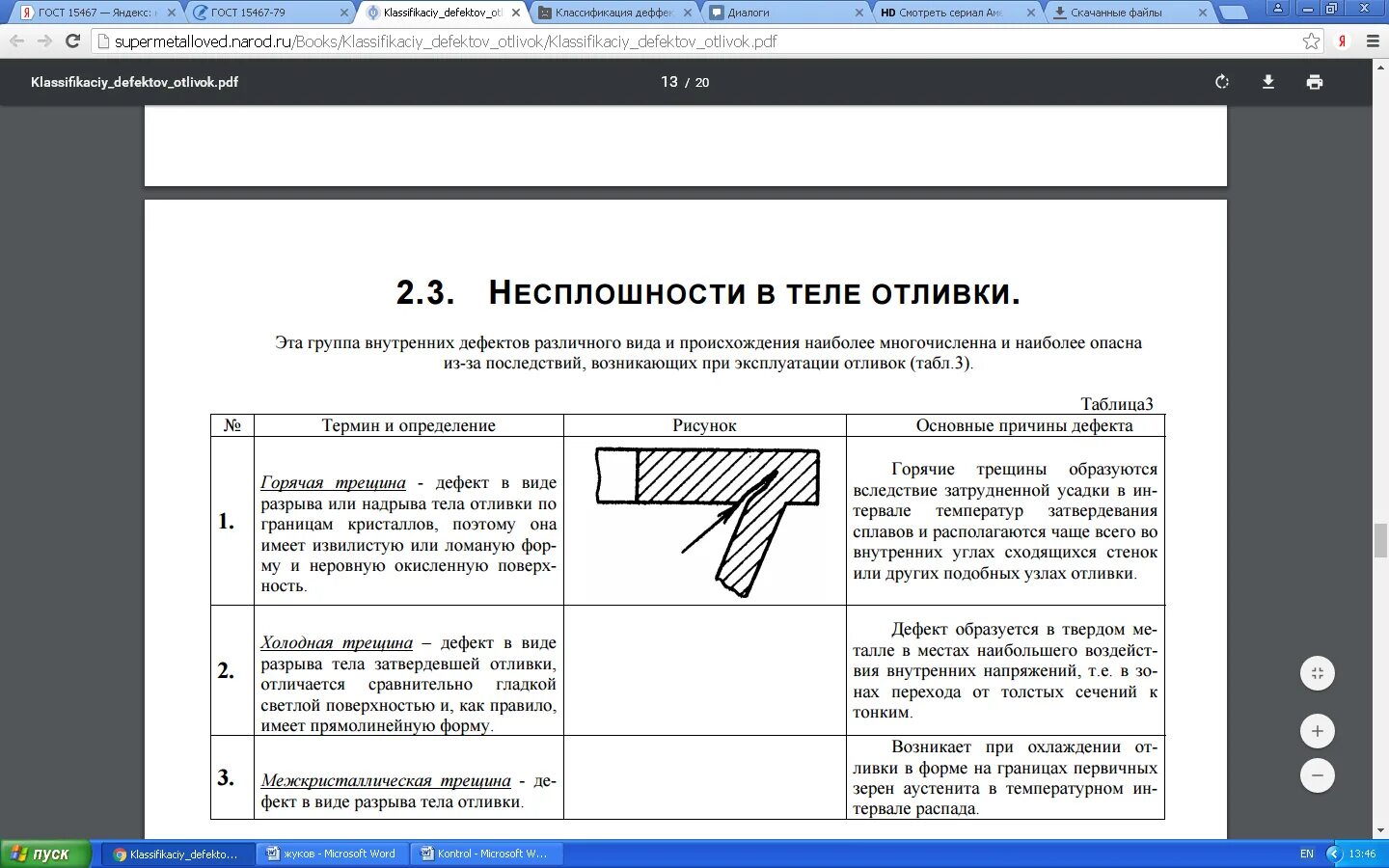Click the browser Back arrow

pos(16,41)
